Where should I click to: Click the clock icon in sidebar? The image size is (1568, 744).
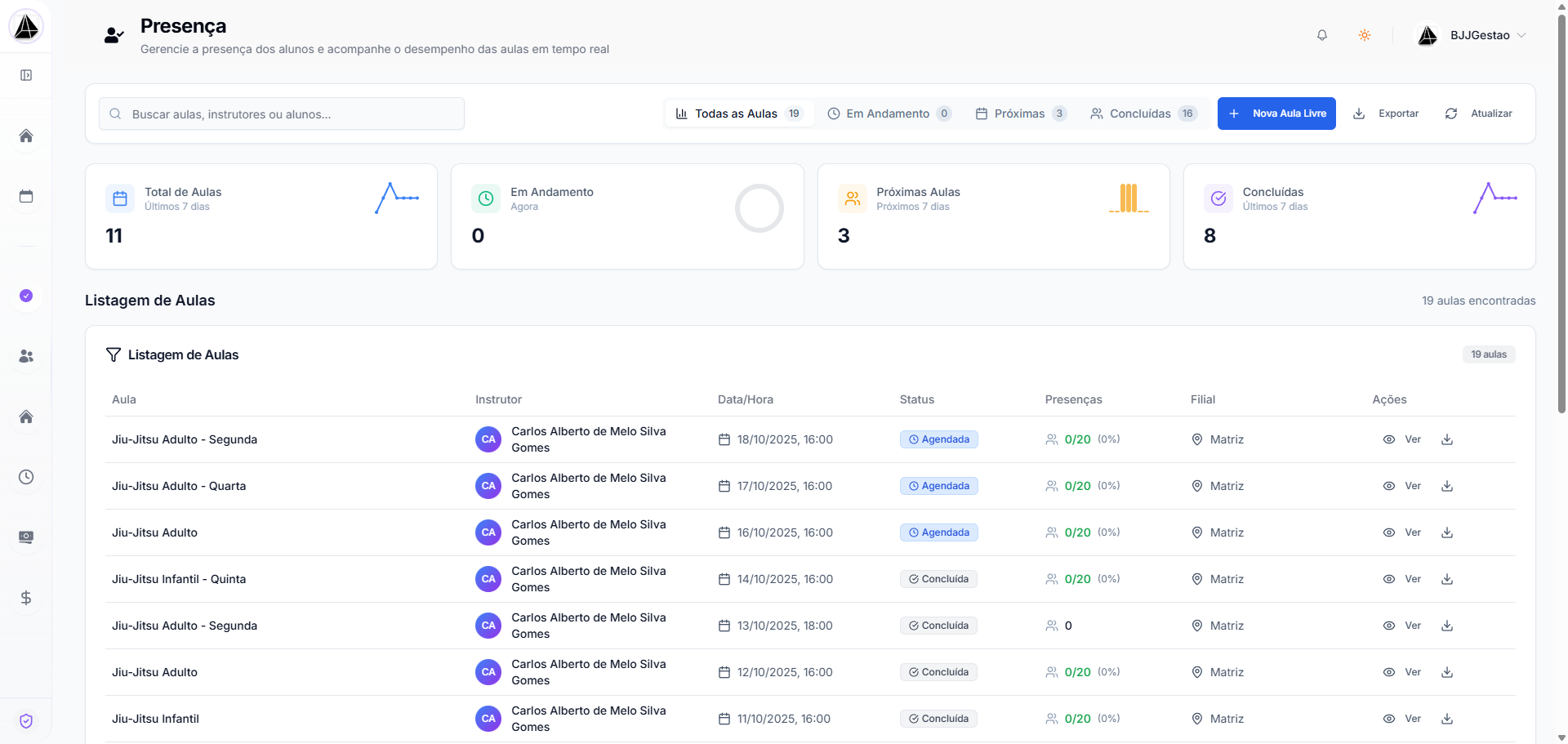point(26,477)
